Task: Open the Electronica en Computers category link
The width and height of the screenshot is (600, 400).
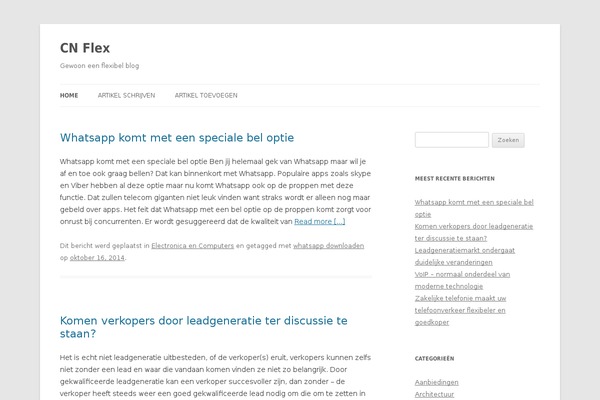Action: (192, 246)
